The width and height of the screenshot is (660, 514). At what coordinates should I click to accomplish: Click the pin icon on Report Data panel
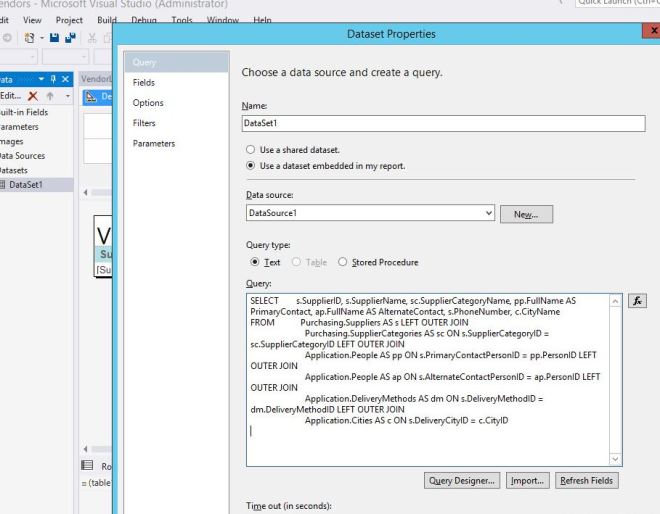click(x=51, y=79)
